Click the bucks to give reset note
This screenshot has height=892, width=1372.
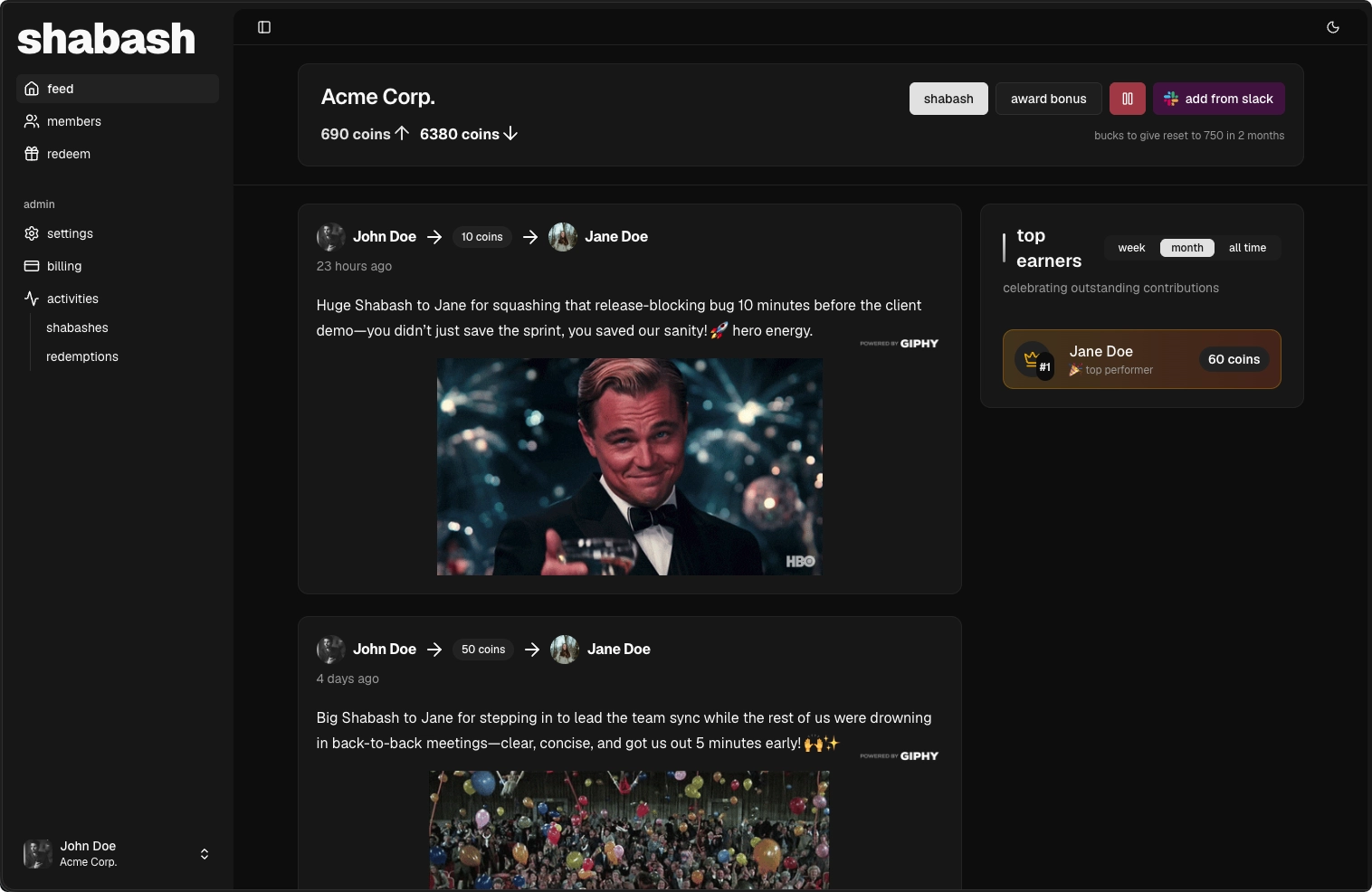(1189, 136)
